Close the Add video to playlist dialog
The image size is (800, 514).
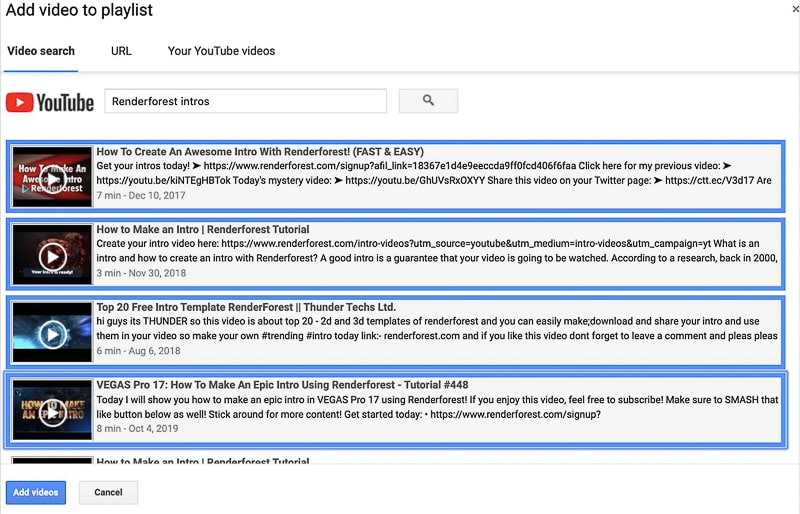coord(795,9)
